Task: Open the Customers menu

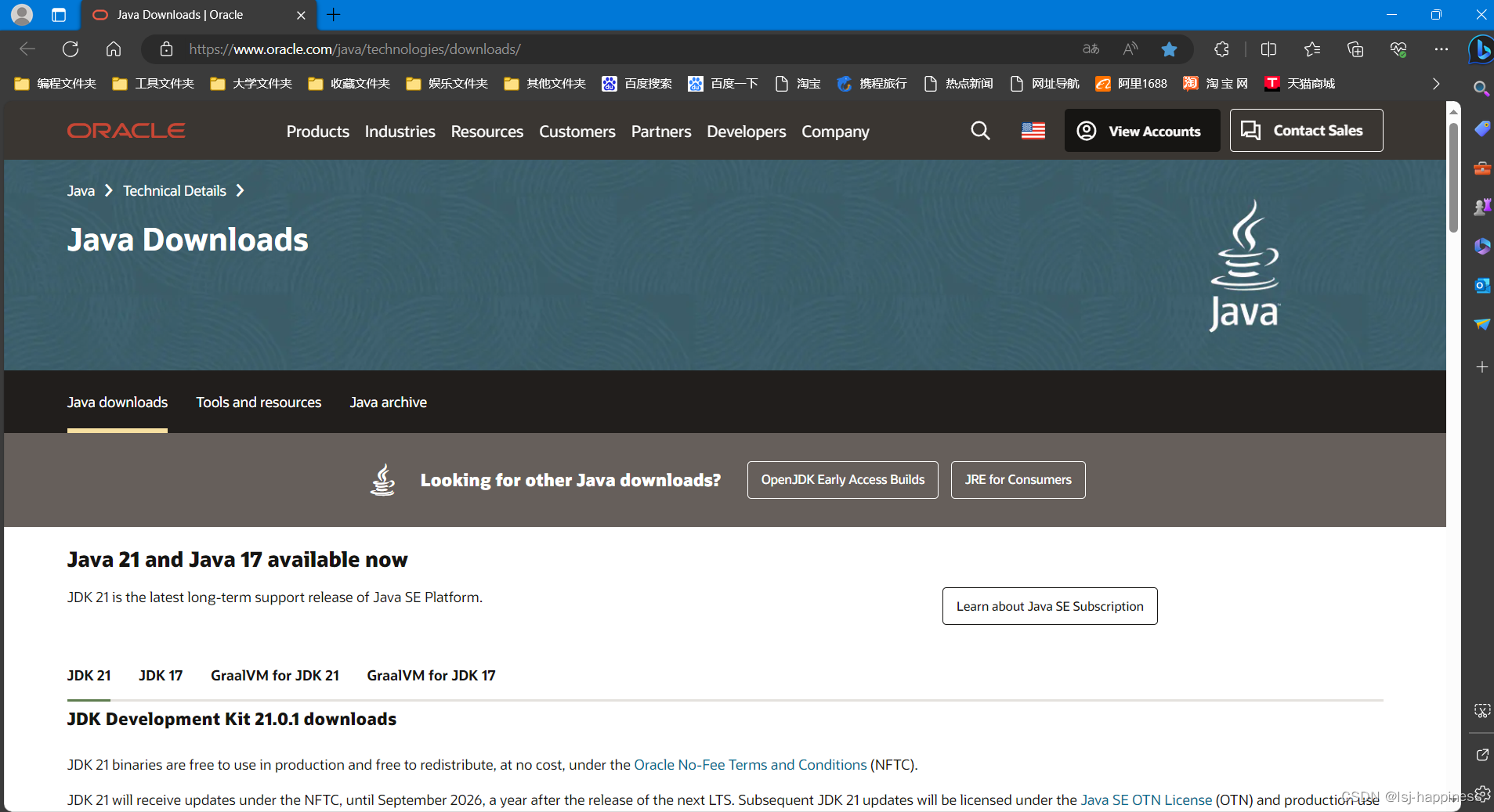Action: coord(577,132)
